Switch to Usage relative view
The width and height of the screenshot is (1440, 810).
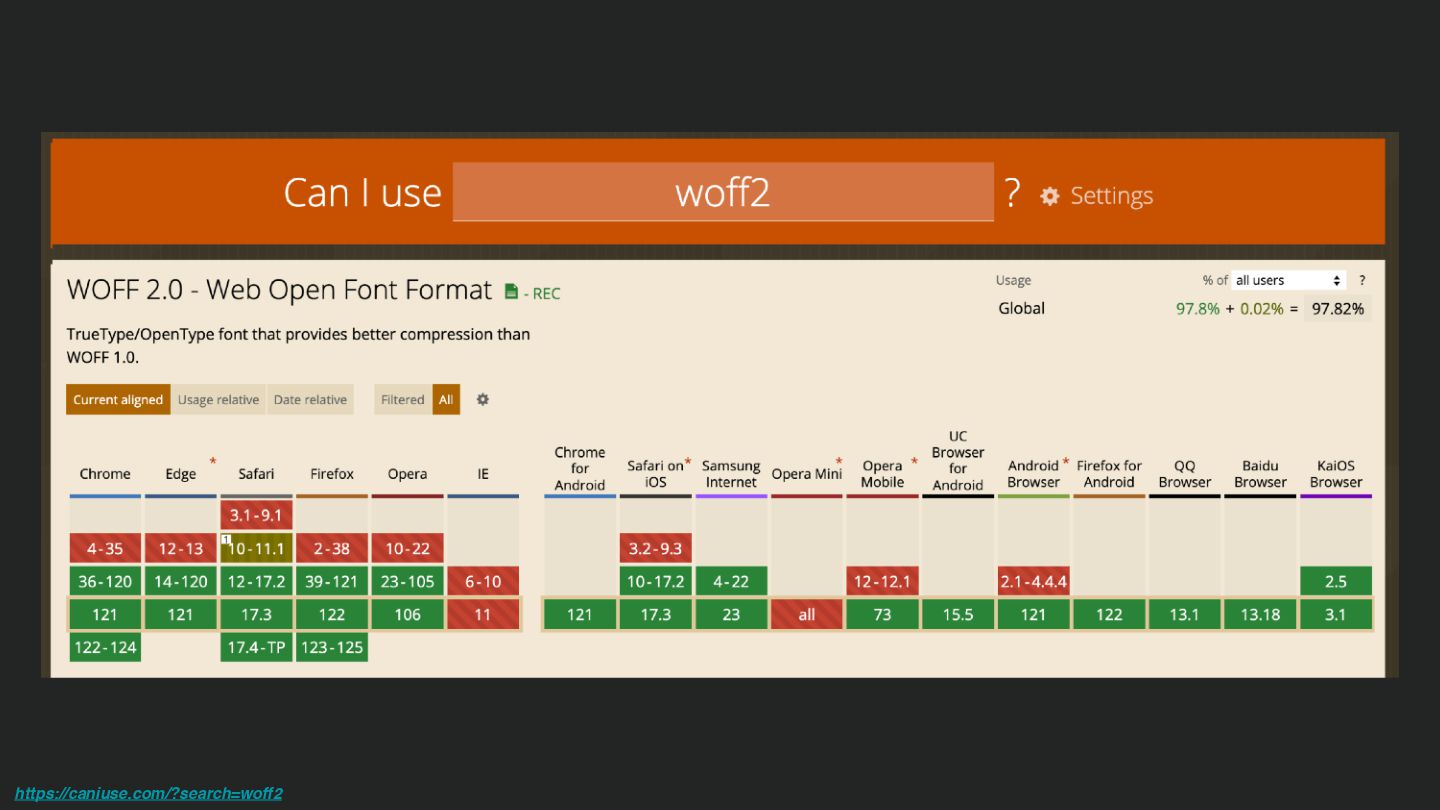(218, 399)
